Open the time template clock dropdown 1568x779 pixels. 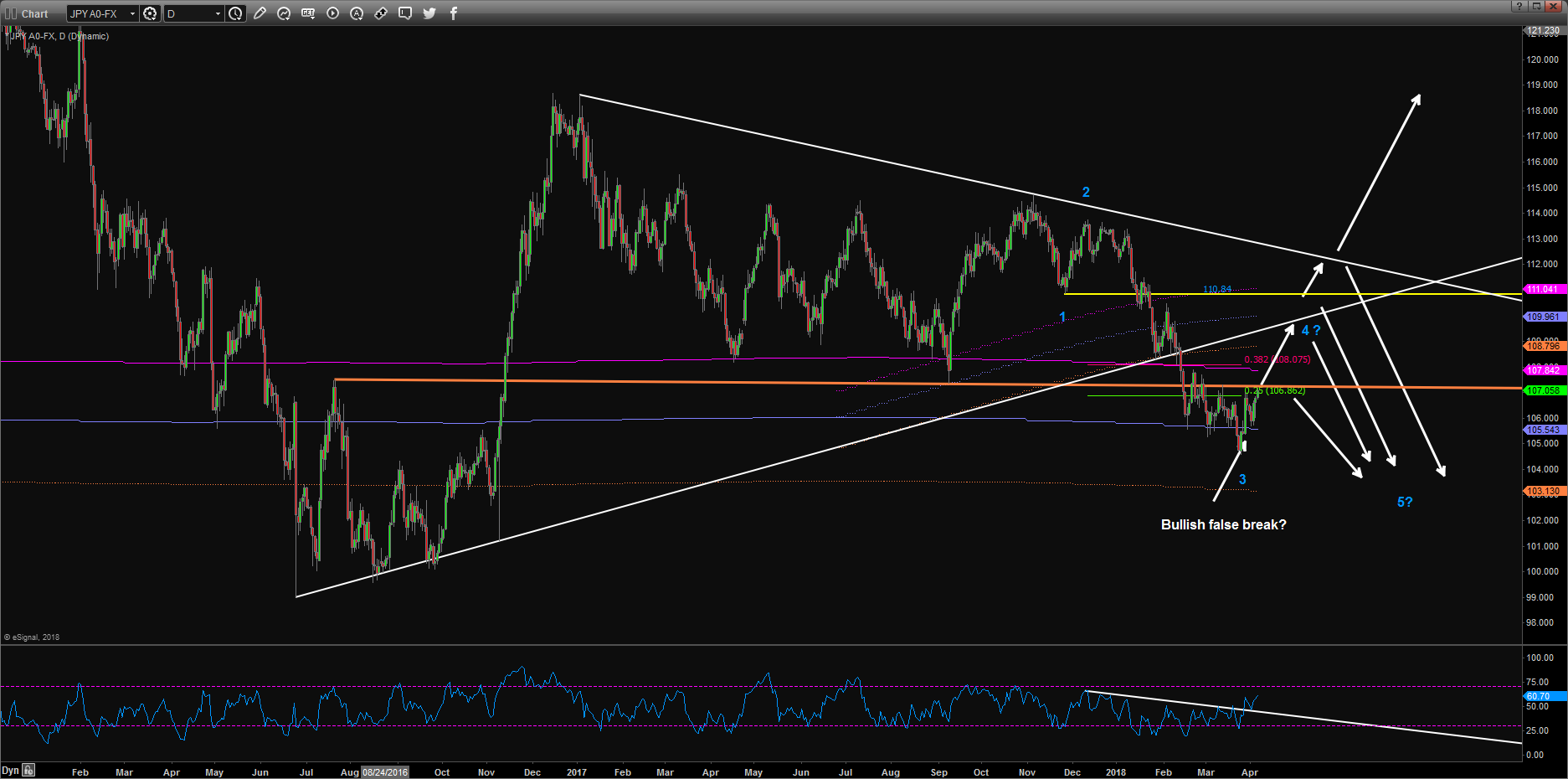(x=236, y=13)
